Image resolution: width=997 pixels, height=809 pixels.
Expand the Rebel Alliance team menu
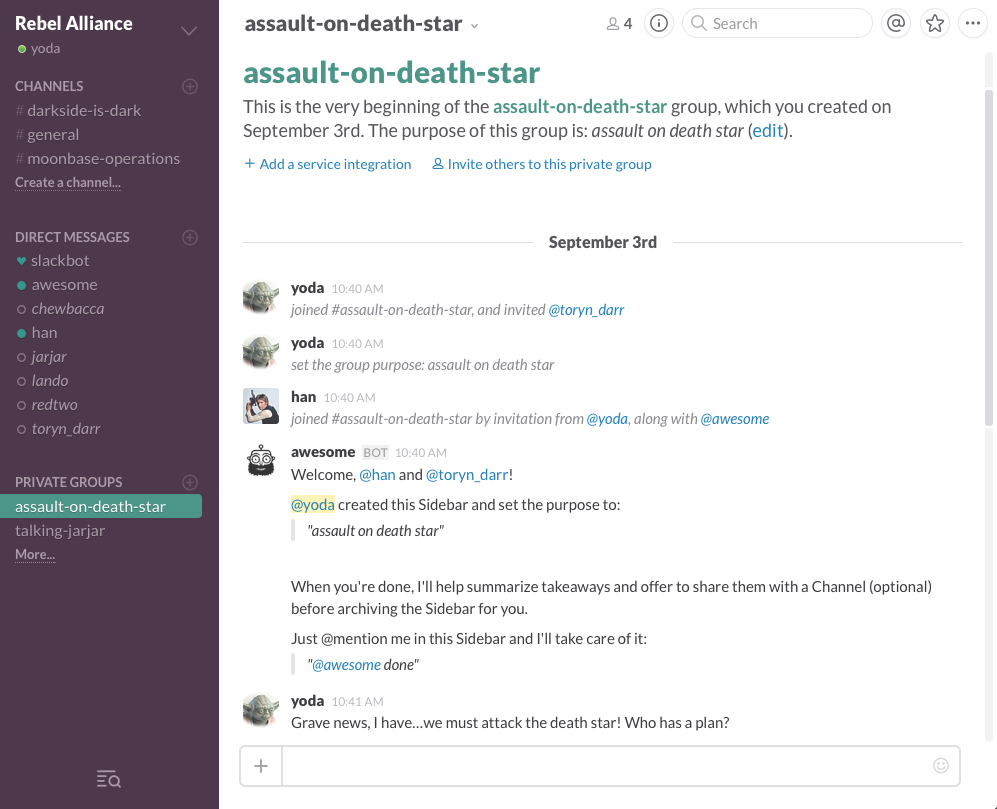pos(188,30)
